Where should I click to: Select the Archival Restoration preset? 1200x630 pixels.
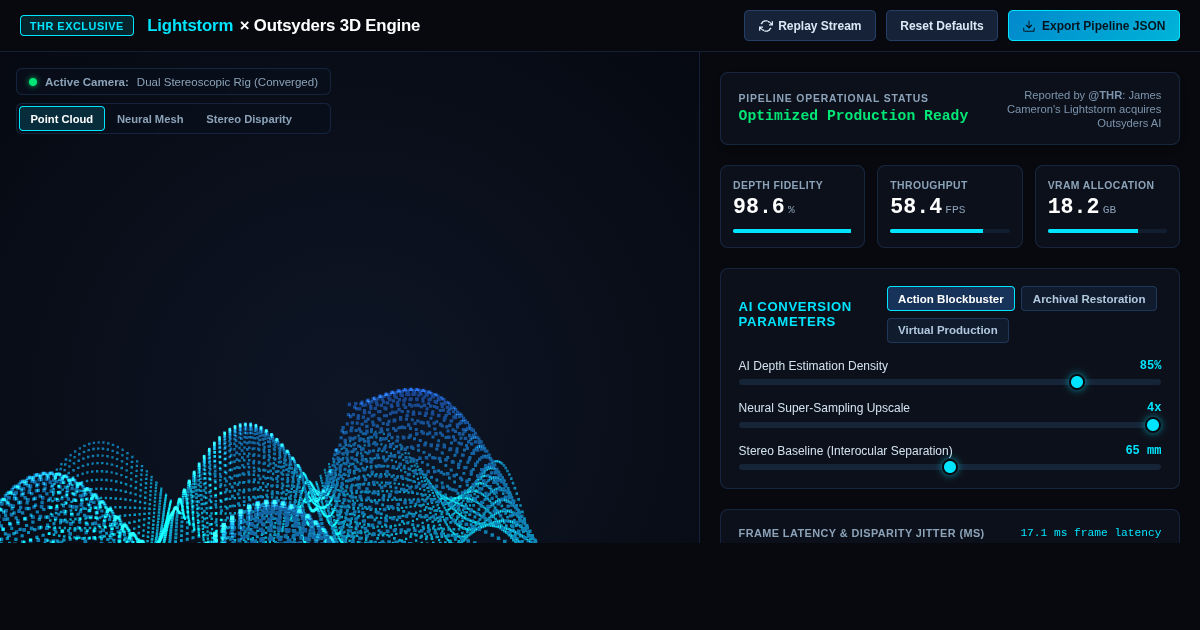click(1089, 299)
